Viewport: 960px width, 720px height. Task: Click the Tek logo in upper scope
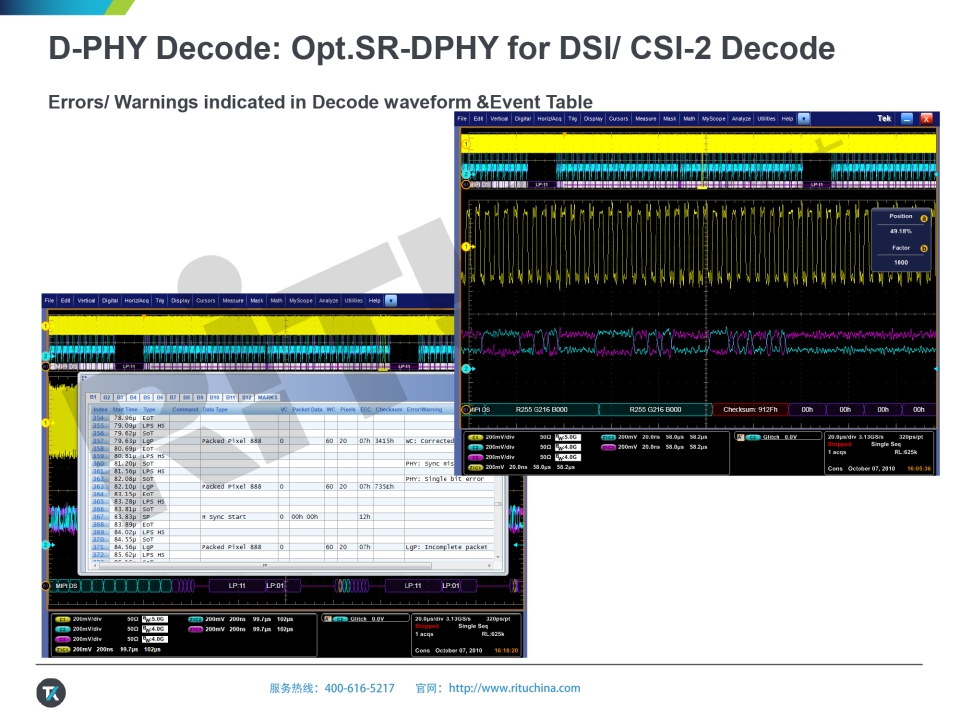click(x=884, y=119)
